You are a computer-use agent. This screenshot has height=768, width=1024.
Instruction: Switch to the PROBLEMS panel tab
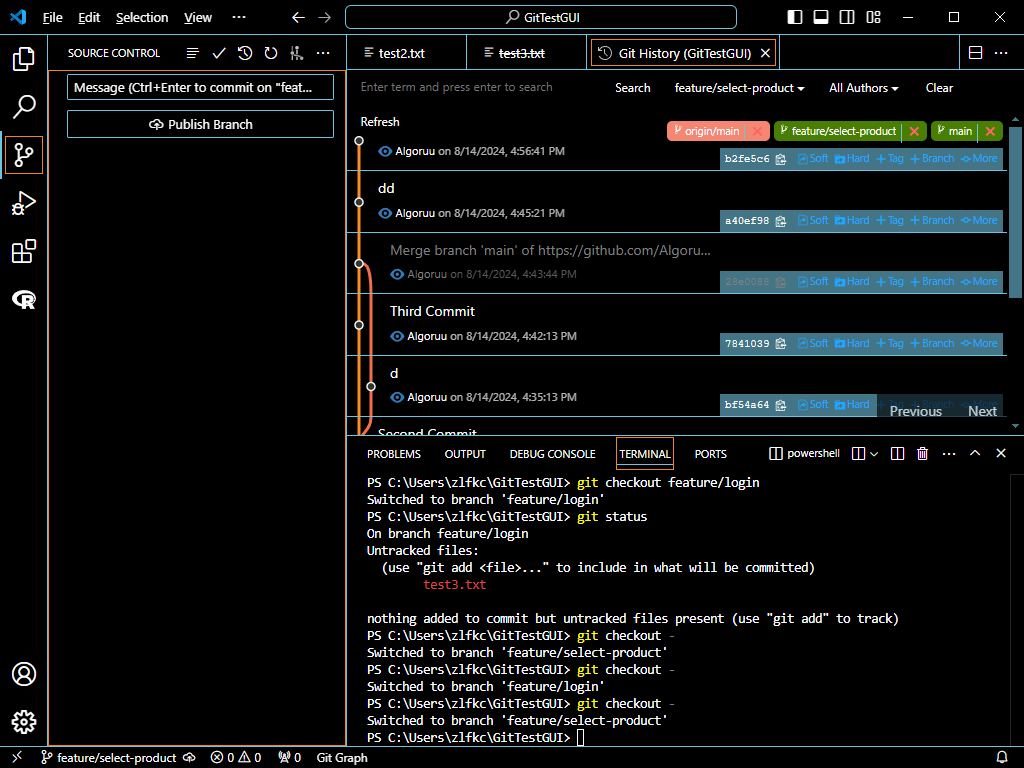[x=394, y=454]
